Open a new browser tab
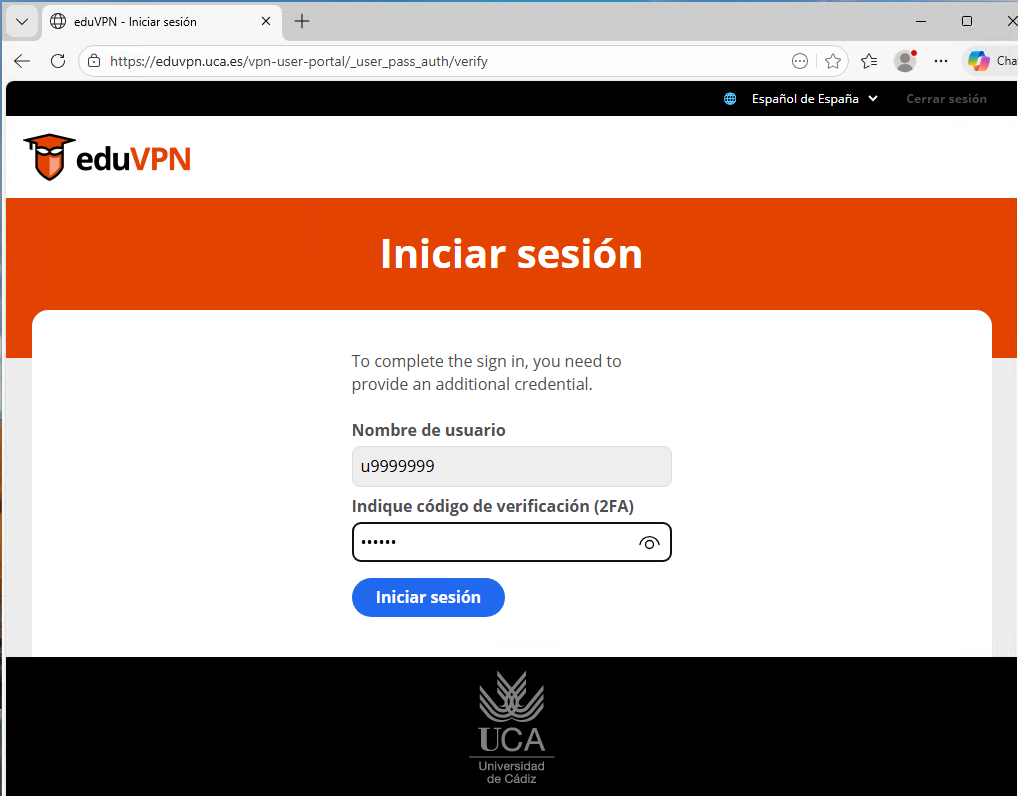Screen dimensions: 1018x796 pyautogui.click(x=302, y=21)
